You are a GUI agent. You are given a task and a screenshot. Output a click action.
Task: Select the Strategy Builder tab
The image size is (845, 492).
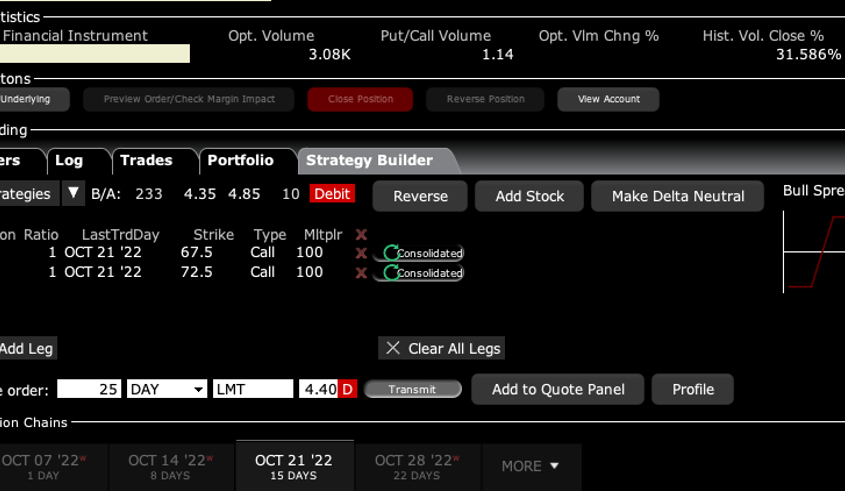point(370,161)
